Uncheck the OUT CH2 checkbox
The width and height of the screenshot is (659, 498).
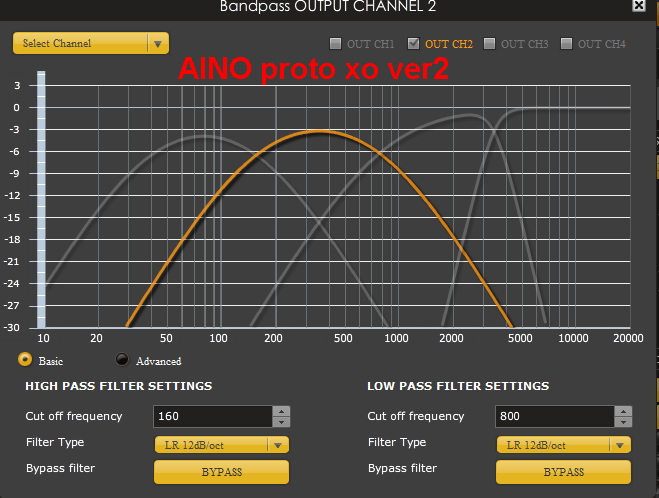point(414,43)
